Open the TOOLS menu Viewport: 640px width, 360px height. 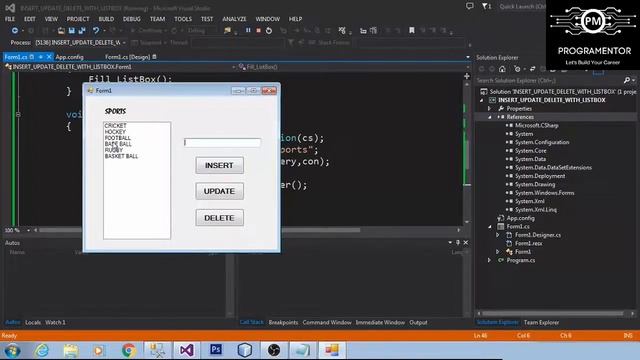183,19
